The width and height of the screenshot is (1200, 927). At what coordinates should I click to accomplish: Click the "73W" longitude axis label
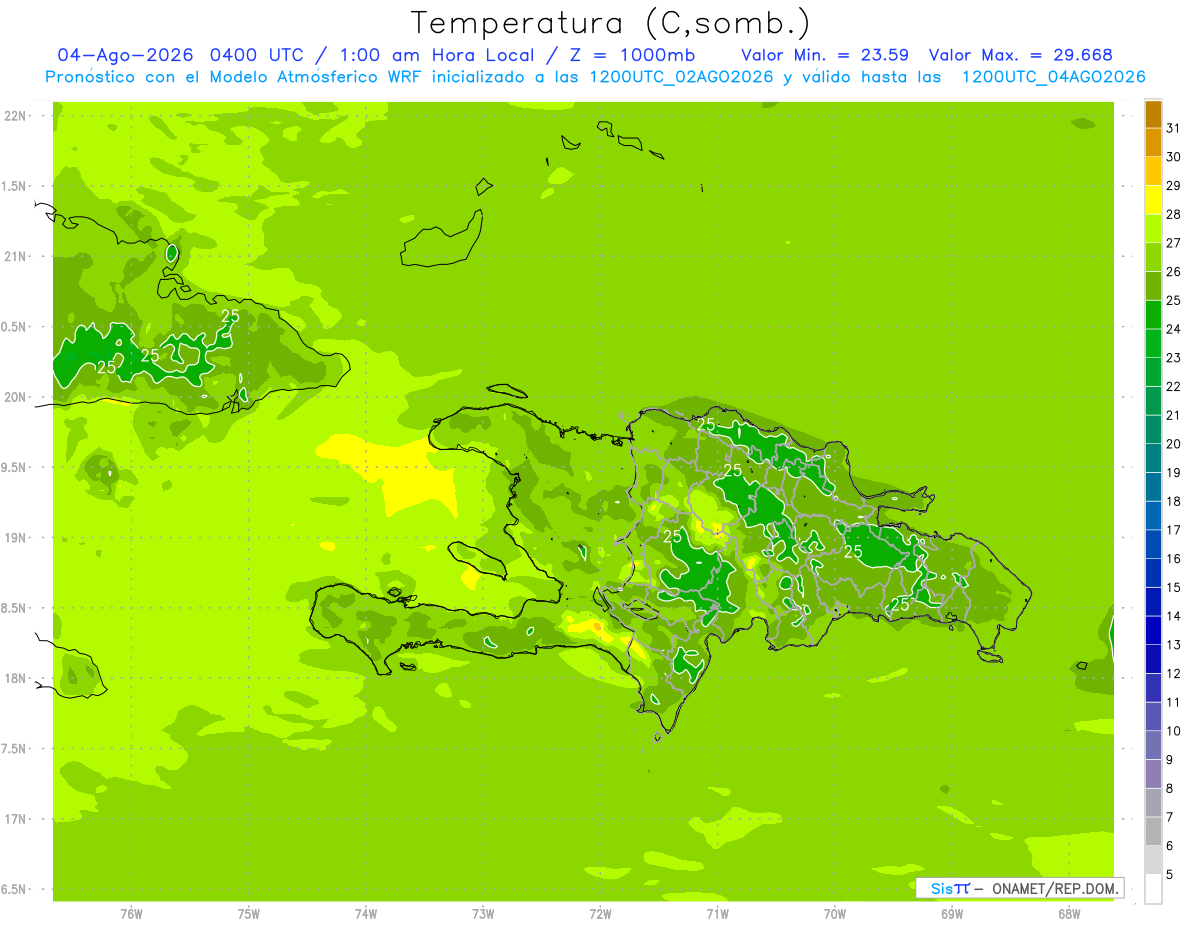tap(483, 914)
